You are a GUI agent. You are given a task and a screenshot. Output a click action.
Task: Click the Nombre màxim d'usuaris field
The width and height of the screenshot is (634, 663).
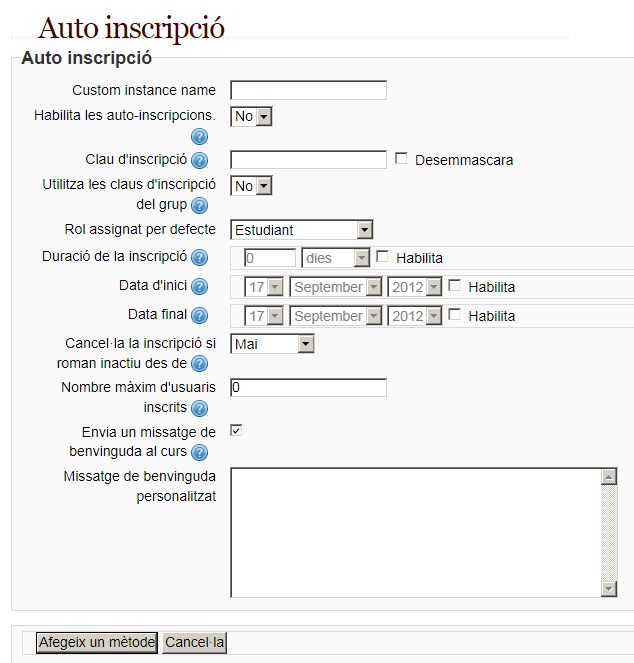point(308,387)
